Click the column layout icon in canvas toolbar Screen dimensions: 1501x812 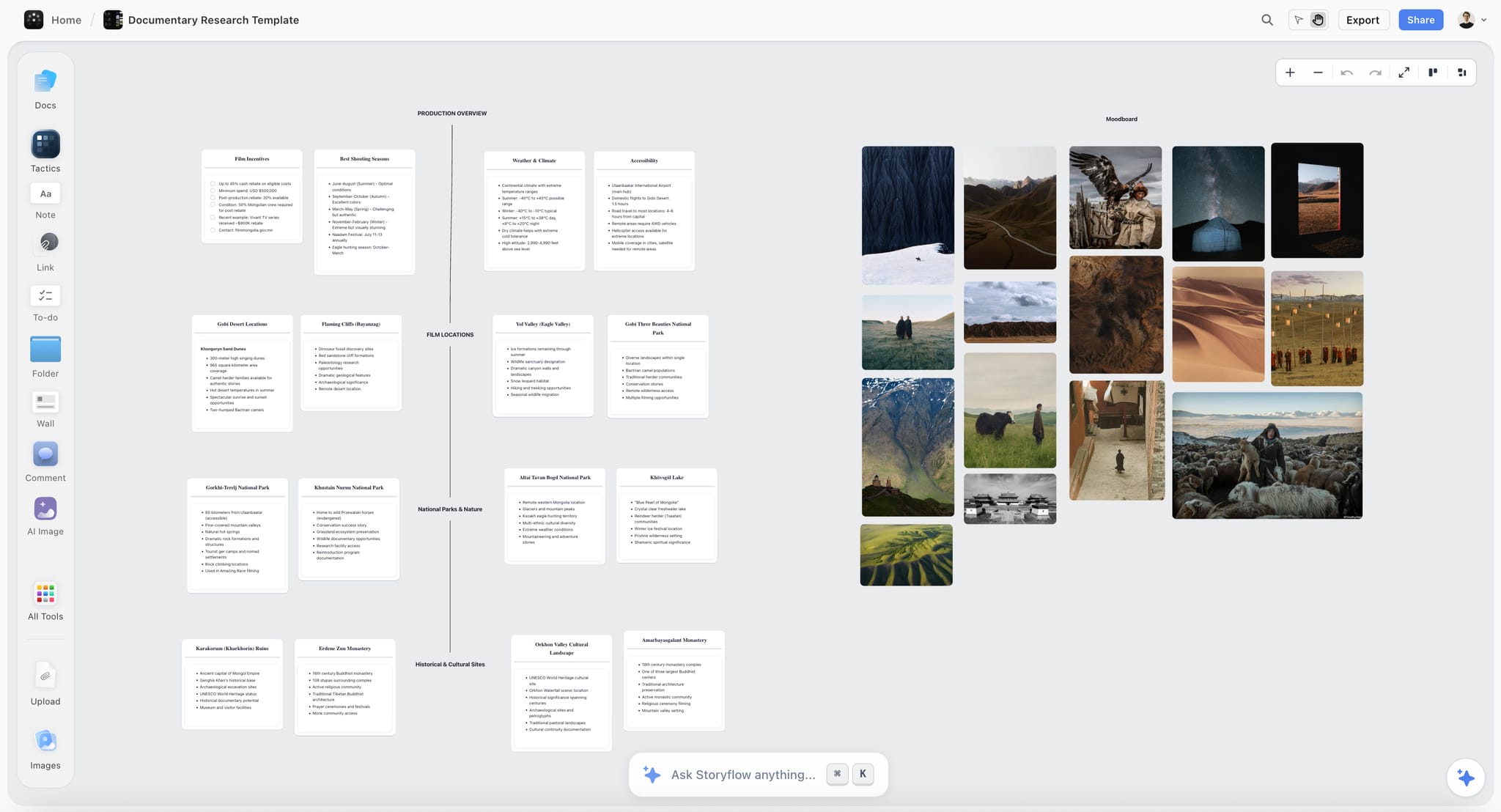coord(1433,73)
